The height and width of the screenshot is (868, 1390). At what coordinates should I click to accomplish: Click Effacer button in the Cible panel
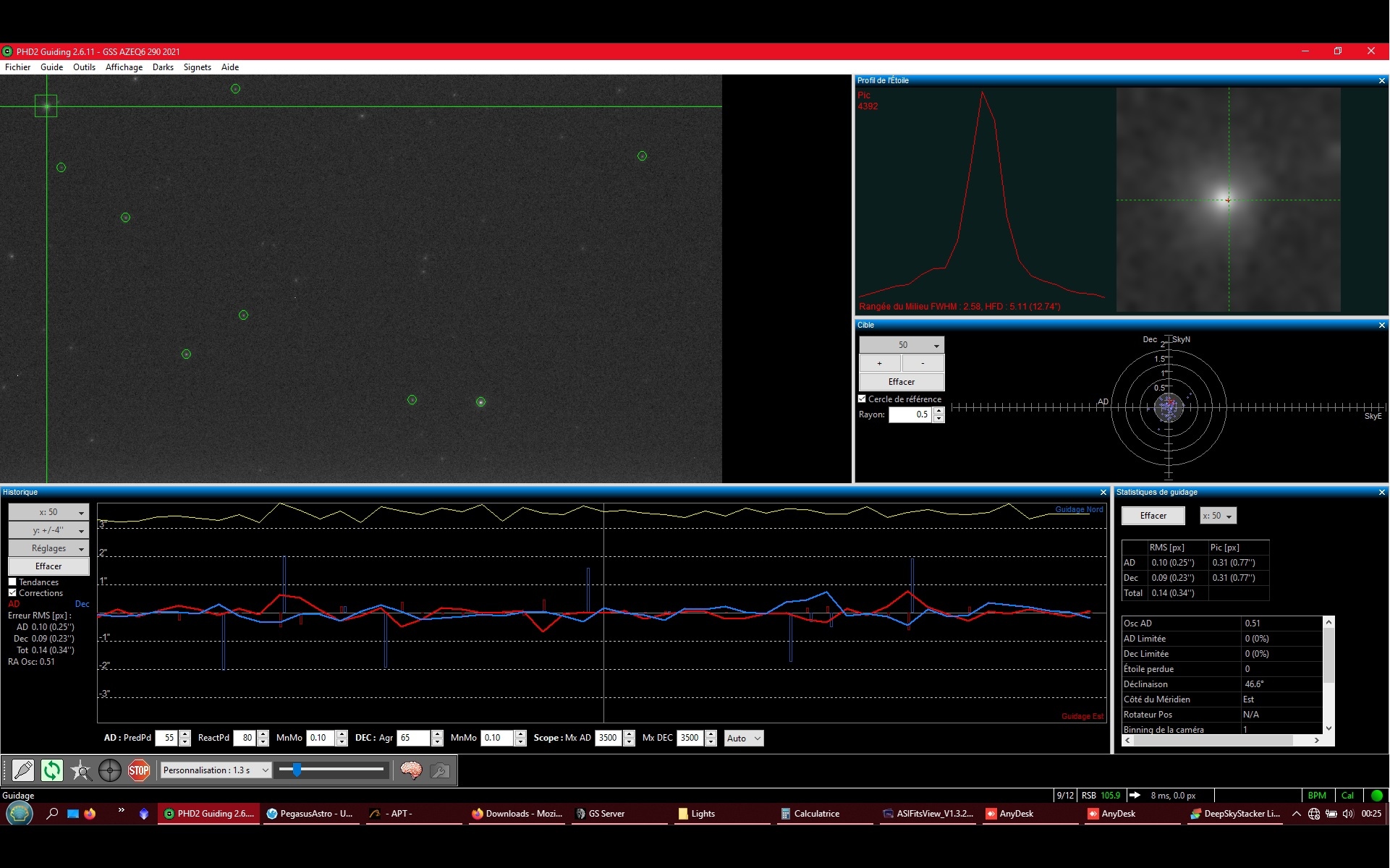902,382
